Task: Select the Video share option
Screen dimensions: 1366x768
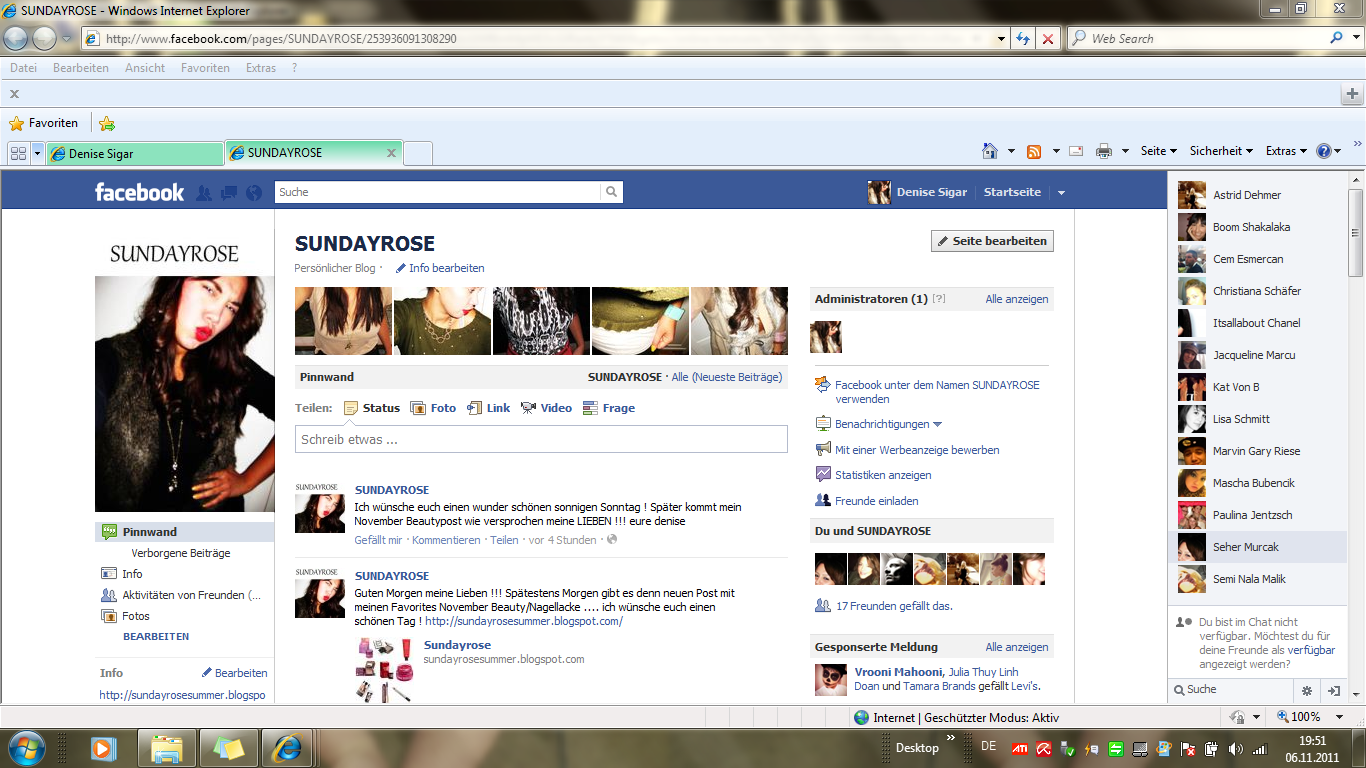Action: (546, 408)
